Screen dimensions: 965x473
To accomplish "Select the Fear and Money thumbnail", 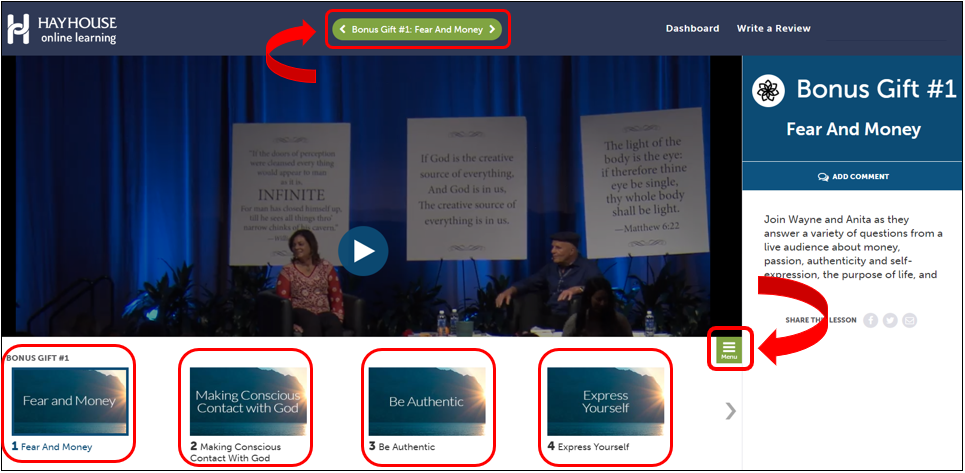I will coord(69,401).
